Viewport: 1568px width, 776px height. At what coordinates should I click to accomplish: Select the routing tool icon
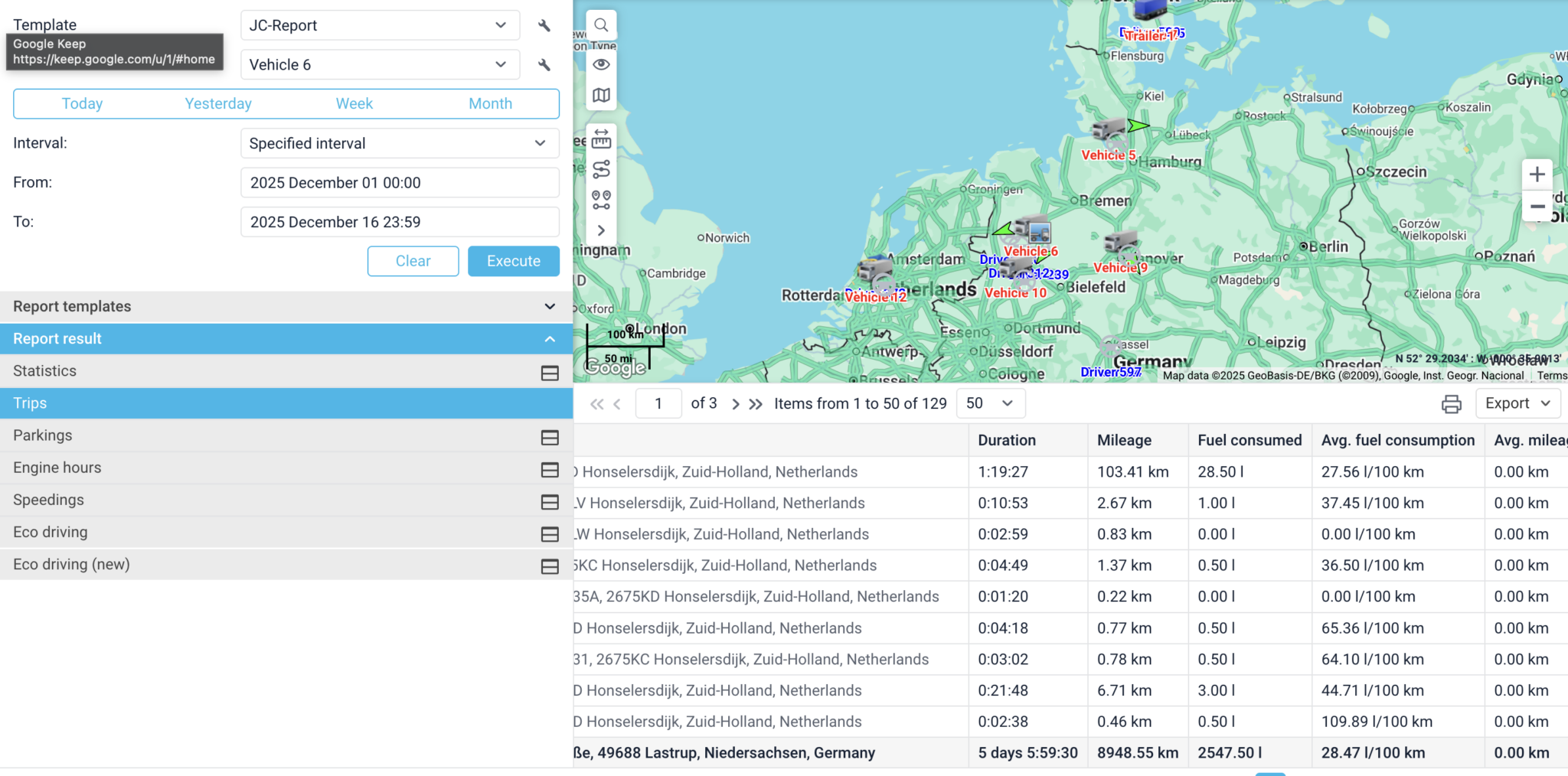click(602, 169)
